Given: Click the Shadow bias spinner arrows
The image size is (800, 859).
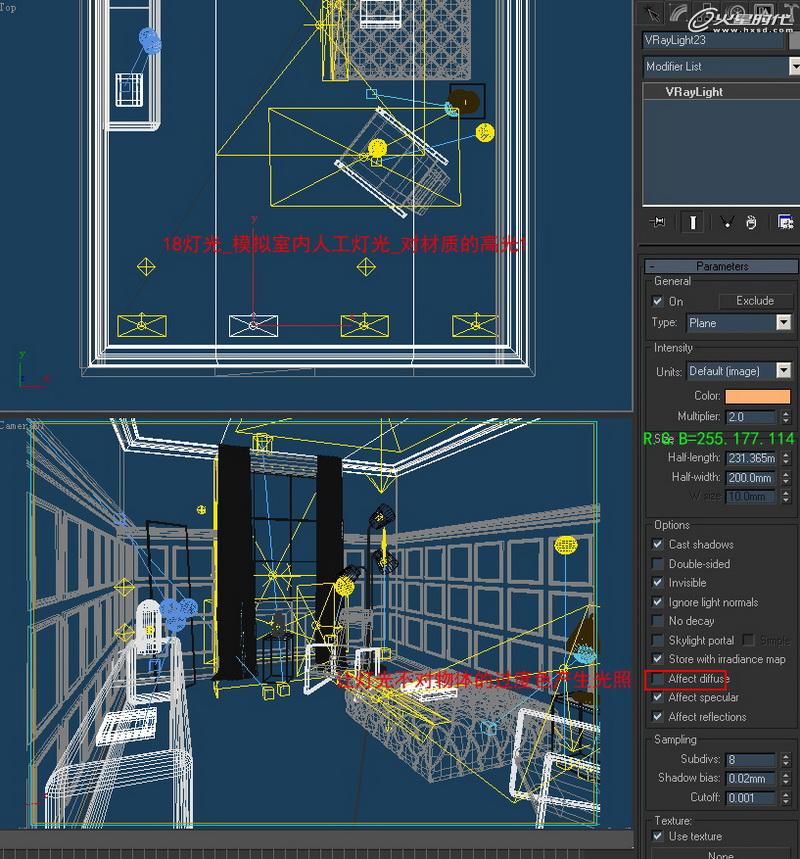Looking at the screenshot, I should pyautogui.click(x=786, y=778).
